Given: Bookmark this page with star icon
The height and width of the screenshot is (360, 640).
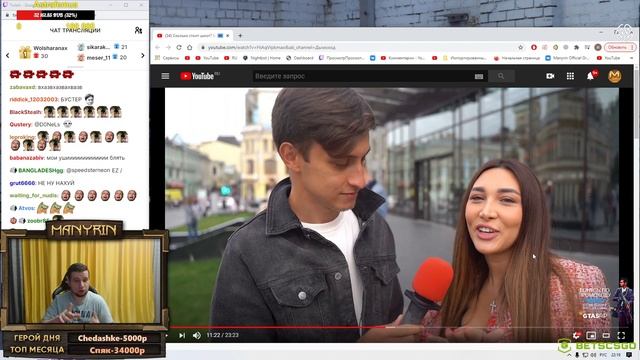Looking at the screenshot, I should pyautogui.click(x=520, y=47).
